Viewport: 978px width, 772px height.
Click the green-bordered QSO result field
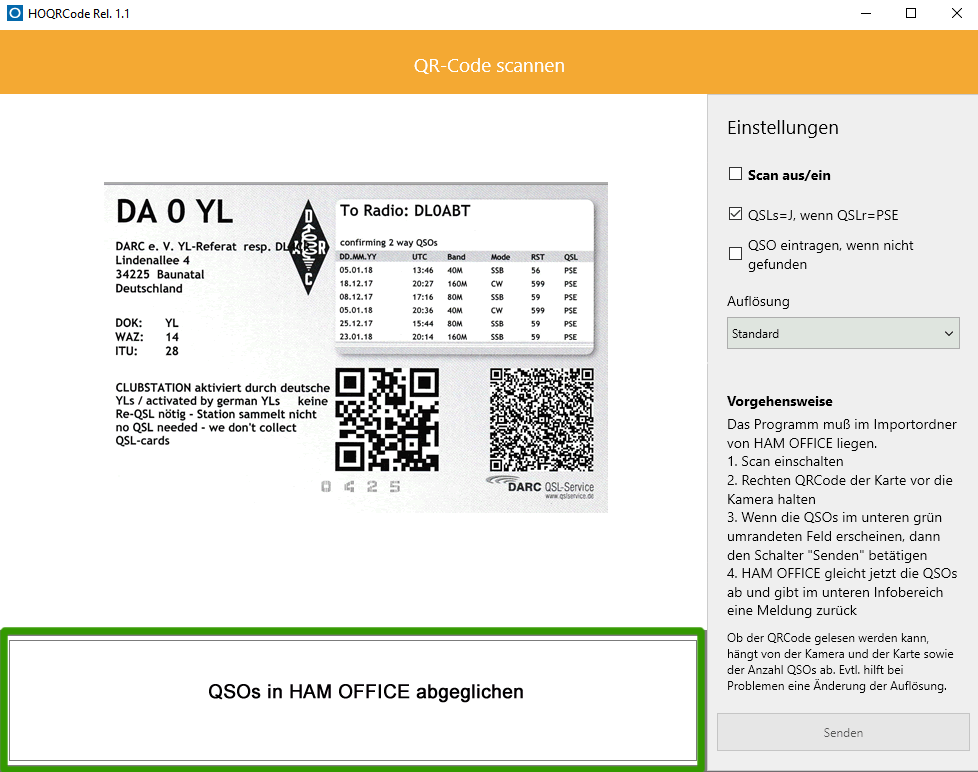tap(353, 700)
